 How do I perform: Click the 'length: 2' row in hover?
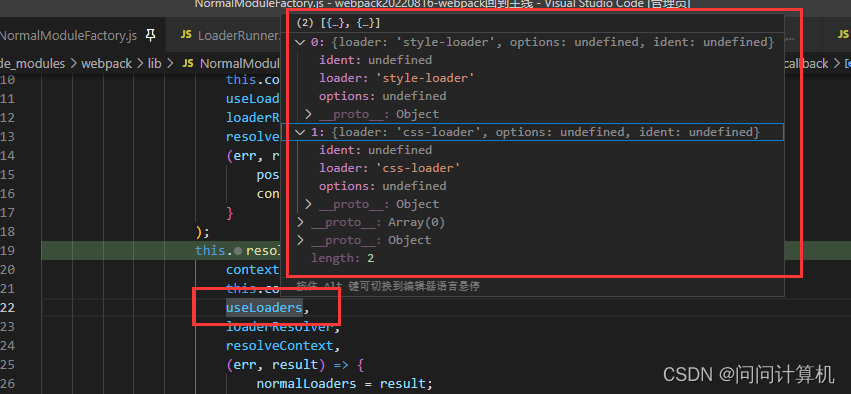342,258
